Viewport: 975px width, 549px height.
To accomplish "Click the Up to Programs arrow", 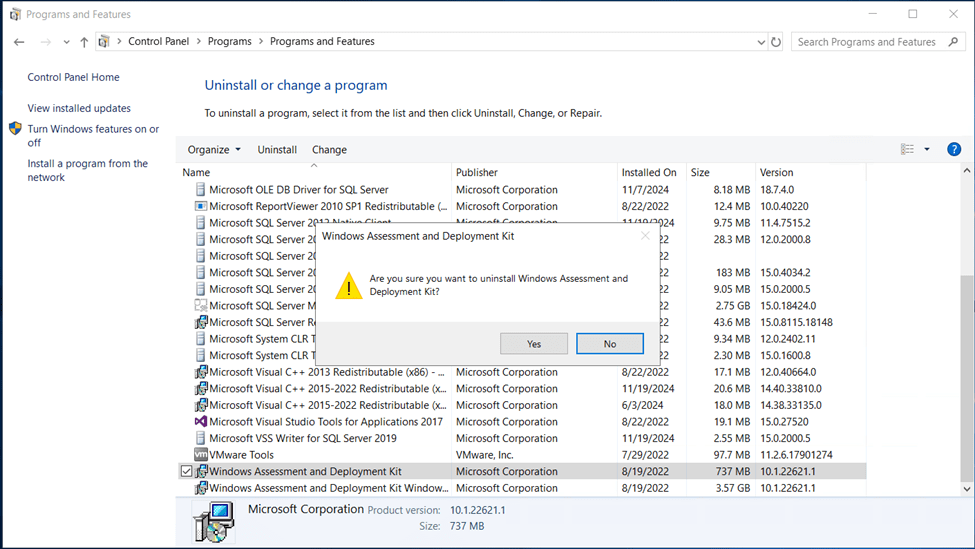I will (x=84, y=42).
